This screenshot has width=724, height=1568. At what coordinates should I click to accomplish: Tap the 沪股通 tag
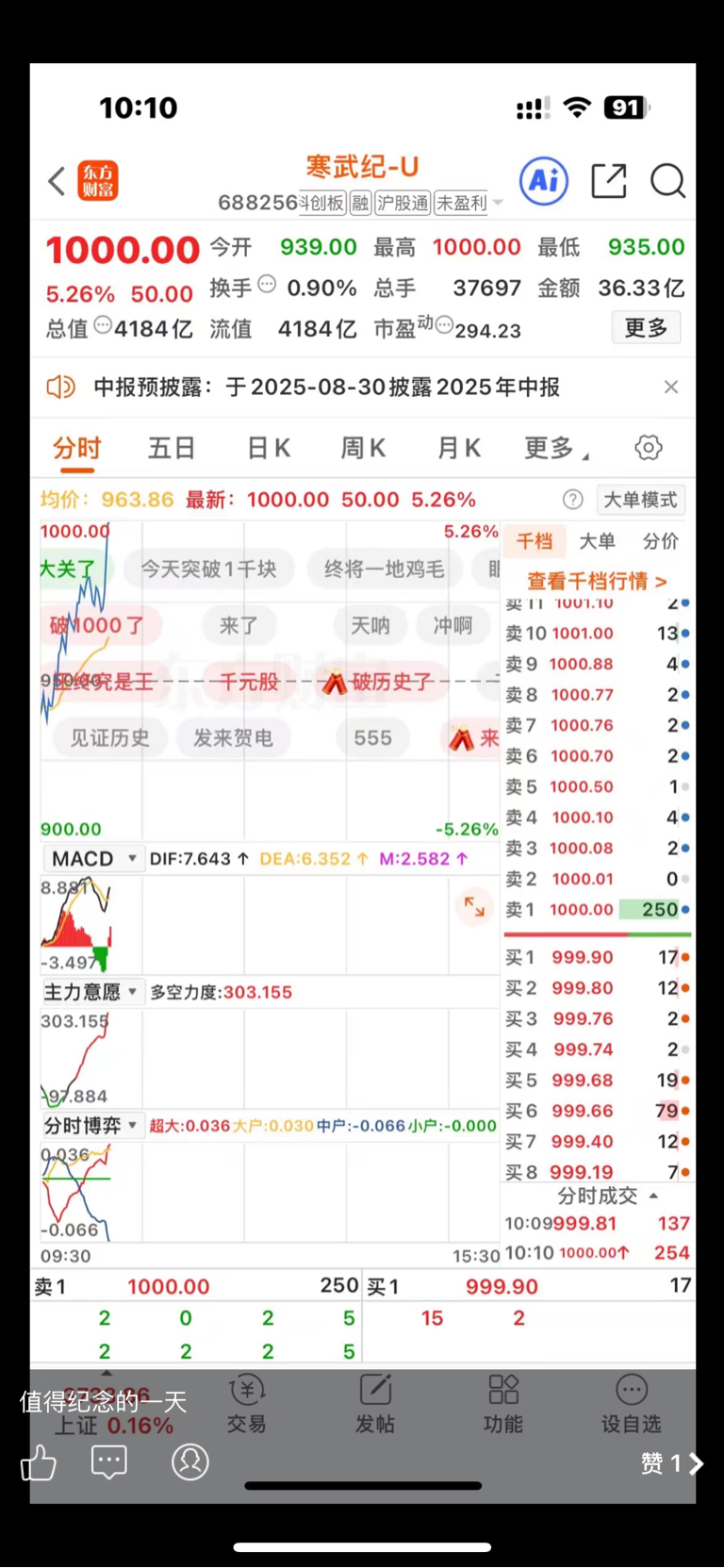[x=403, y=203]
